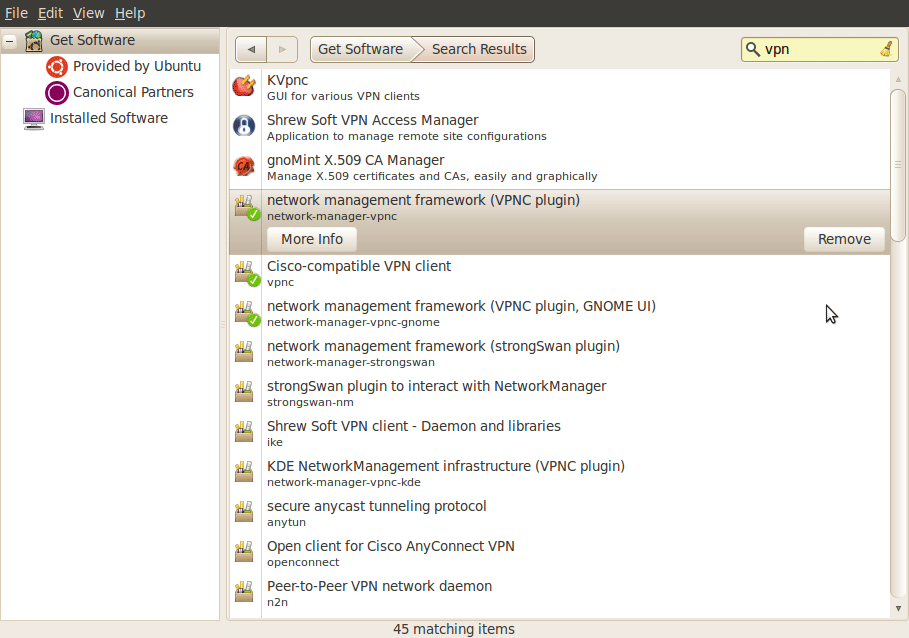Remove the network-manager-vpnc package

pyautogui.click(x=844, y=239)
